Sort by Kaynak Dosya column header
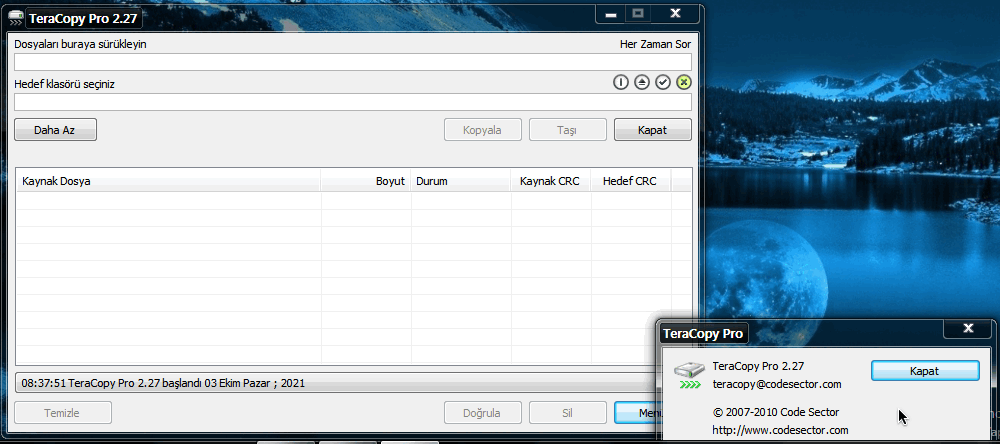The height and width of the screenshot is (444, 1000). [168, 181]
